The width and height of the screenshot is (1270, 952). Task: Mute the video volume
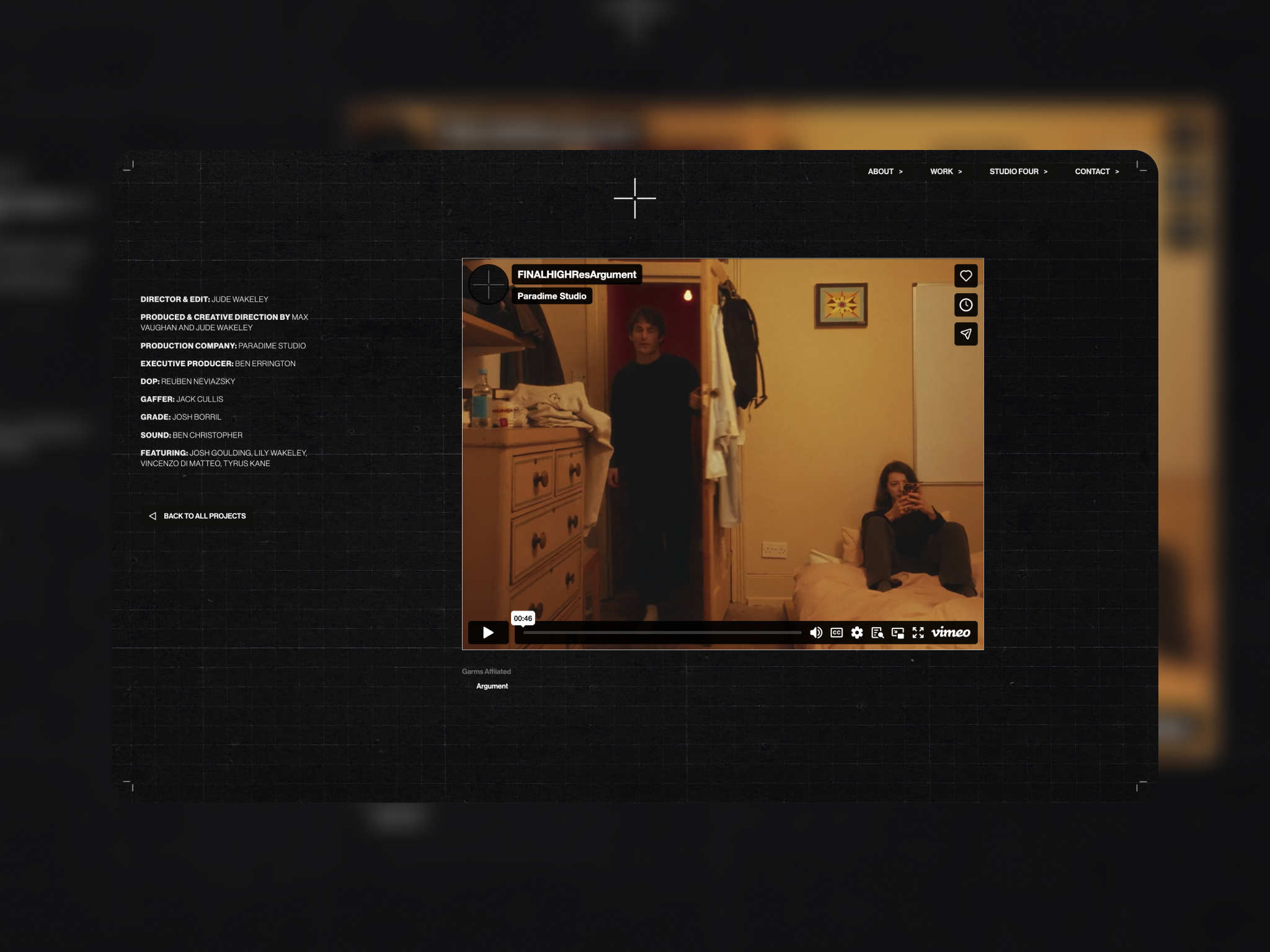point(816,632)
